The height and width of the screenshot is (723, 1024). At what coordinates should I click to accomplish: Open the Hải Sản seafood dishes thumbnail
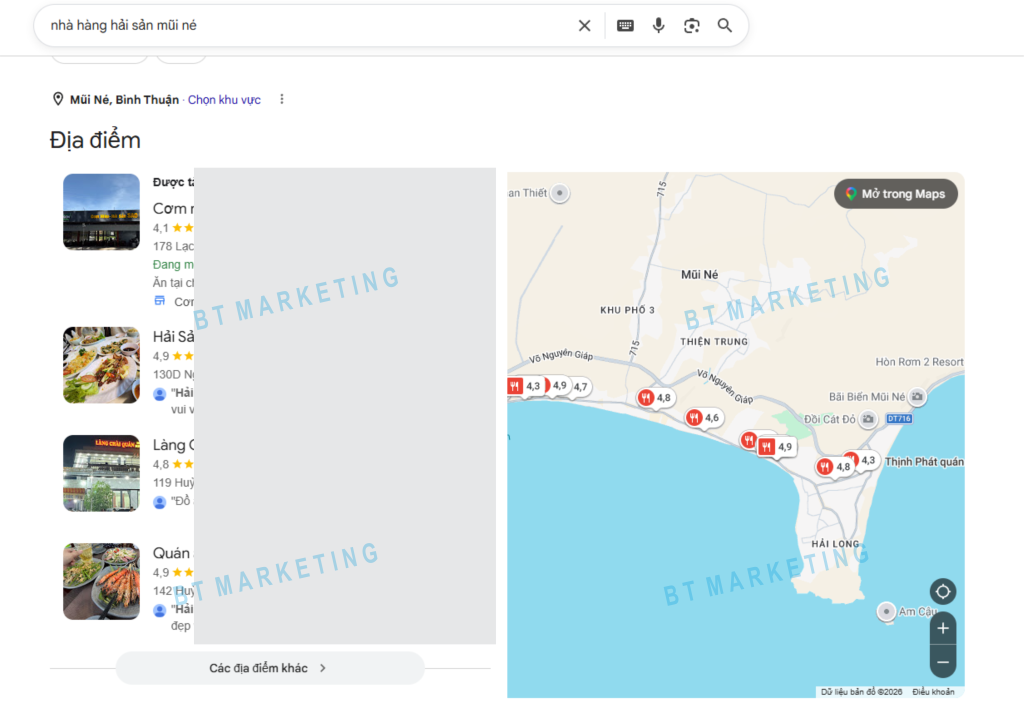coord(101,365)
